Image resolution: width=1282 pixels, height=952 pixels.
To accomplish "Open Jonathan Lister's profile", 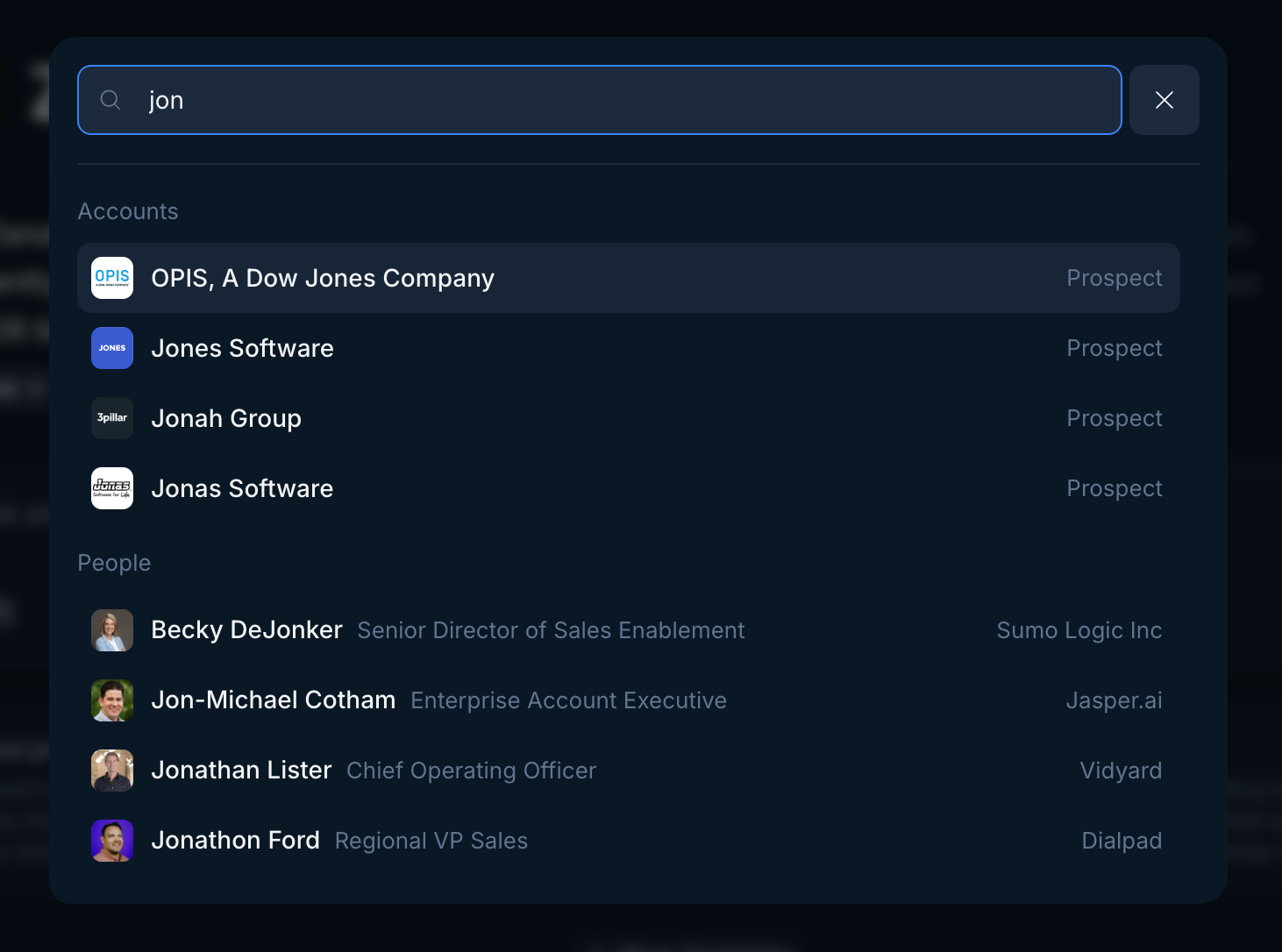I will point(629,771).
